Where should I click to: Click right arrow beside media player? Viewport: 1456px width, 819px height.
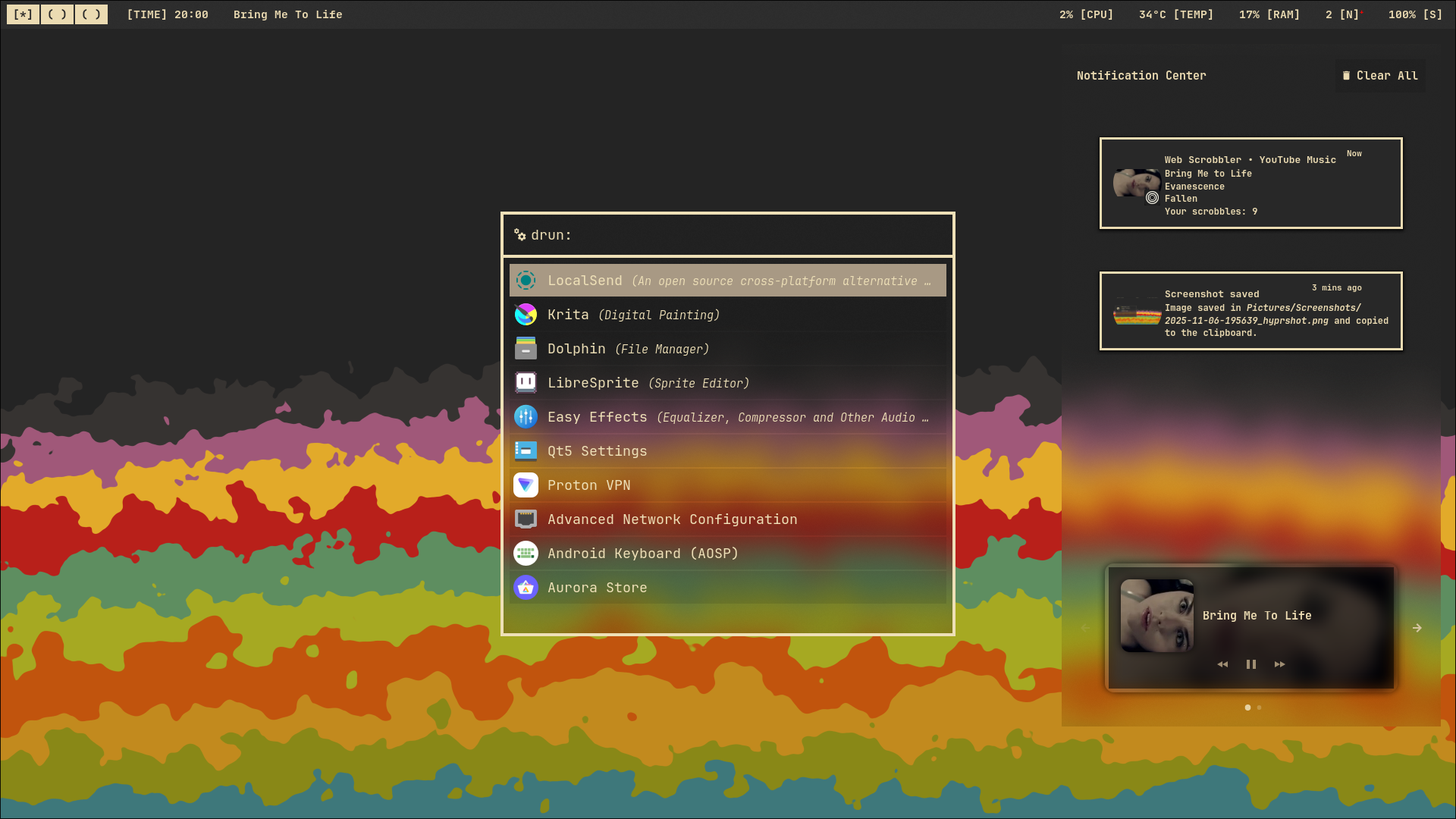(1417, 628)
